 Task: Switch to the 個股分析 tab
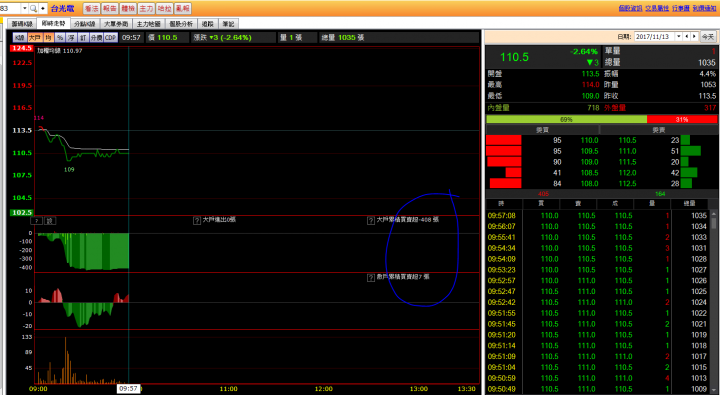coord(181,24)
